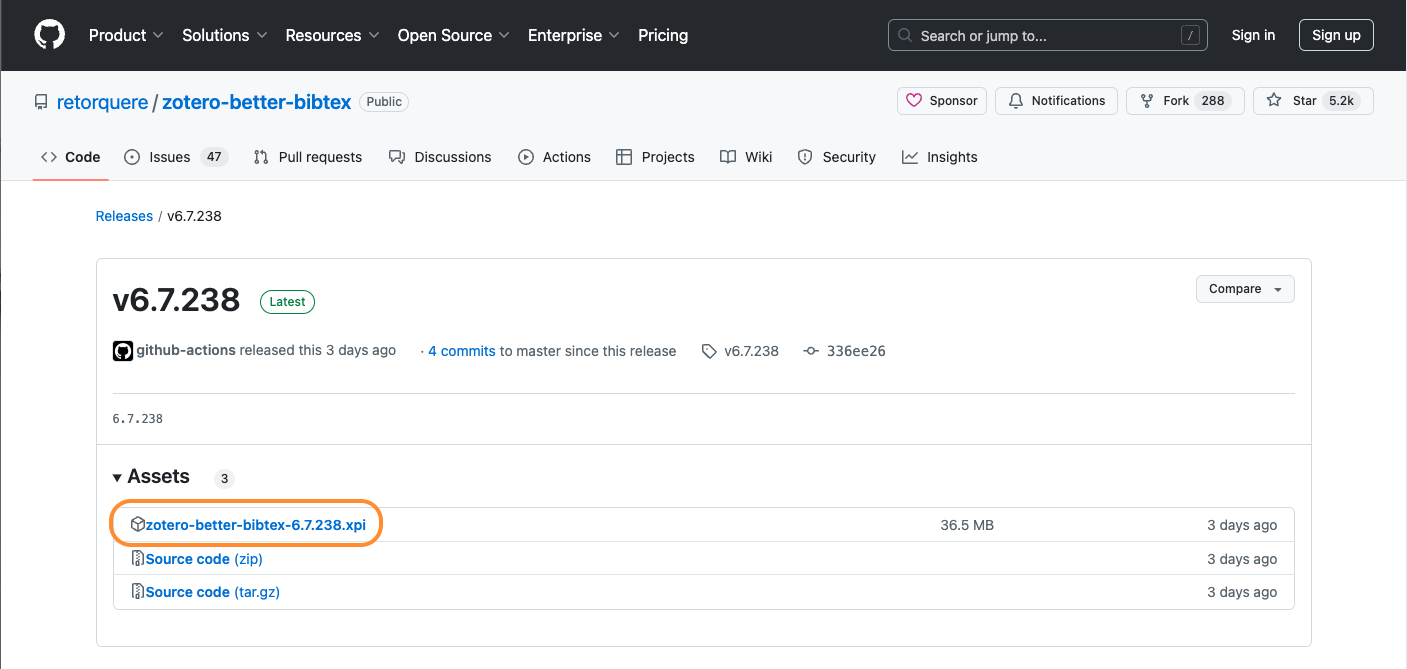Open the zotero-better-bibtex repository link
The height and width of the screenshot is (669, 1407).
coord(256,102)
